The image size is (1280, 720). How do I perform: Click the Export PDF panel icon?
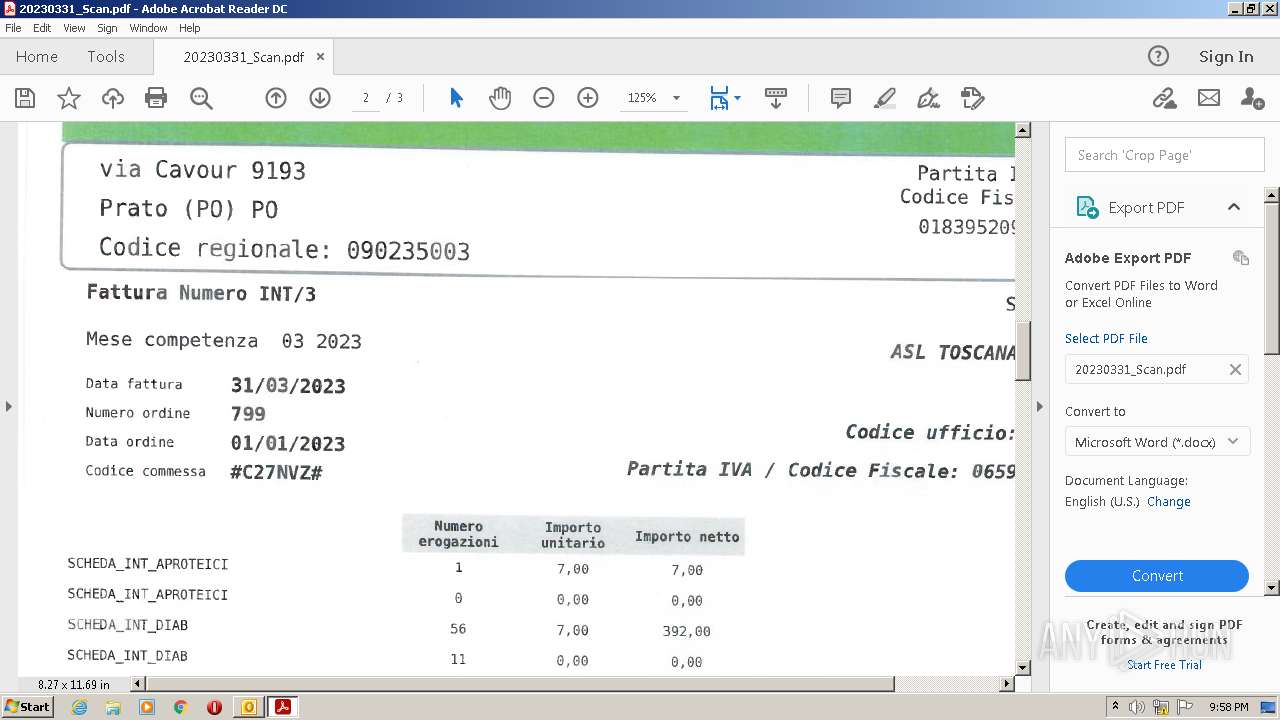point(1087,207)
